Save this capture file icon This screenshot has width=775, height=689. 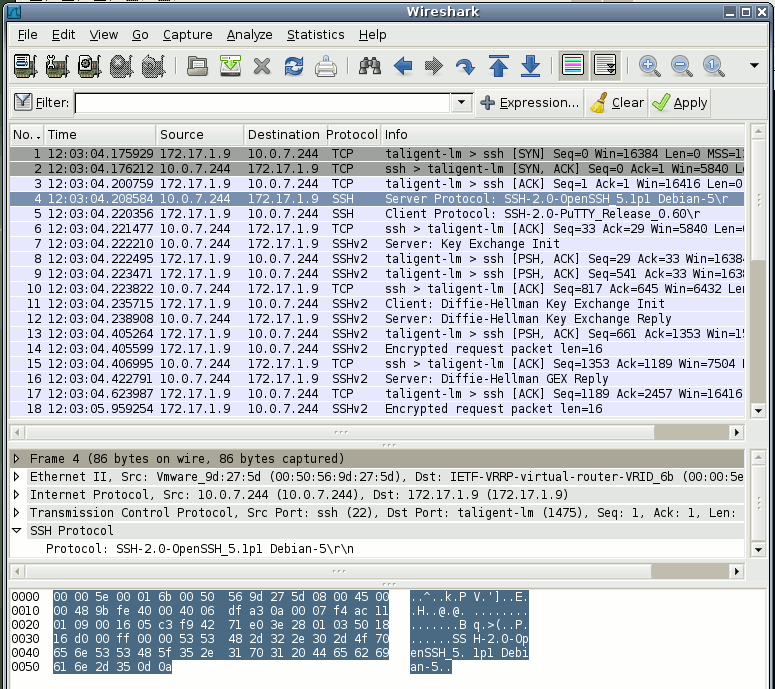(230, 66)
